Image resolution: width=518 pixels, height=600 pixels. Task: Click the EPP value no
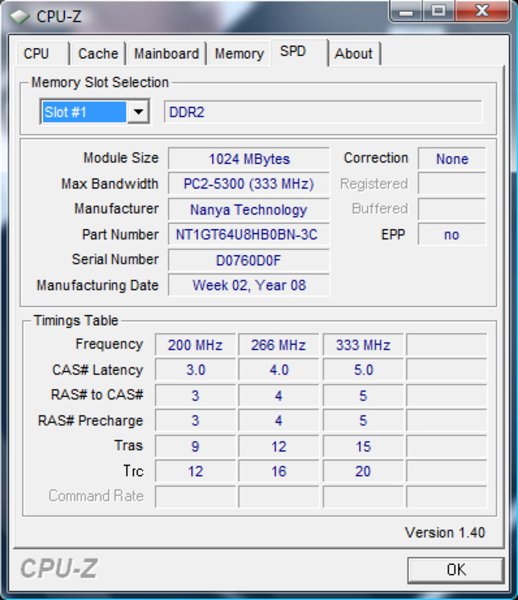(452, 234)
